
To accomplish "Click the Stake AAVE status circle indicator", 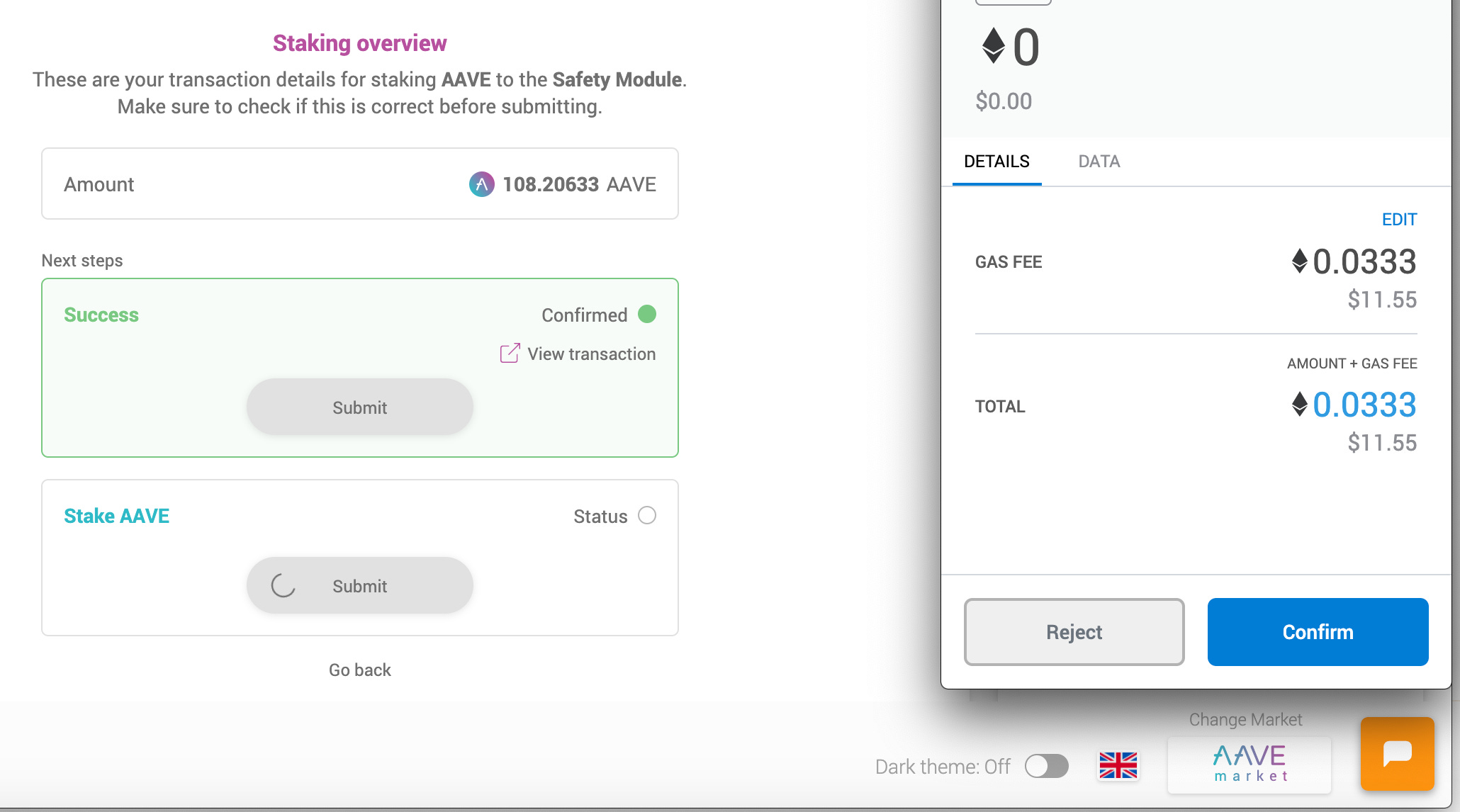I will [x=646, y=515].
